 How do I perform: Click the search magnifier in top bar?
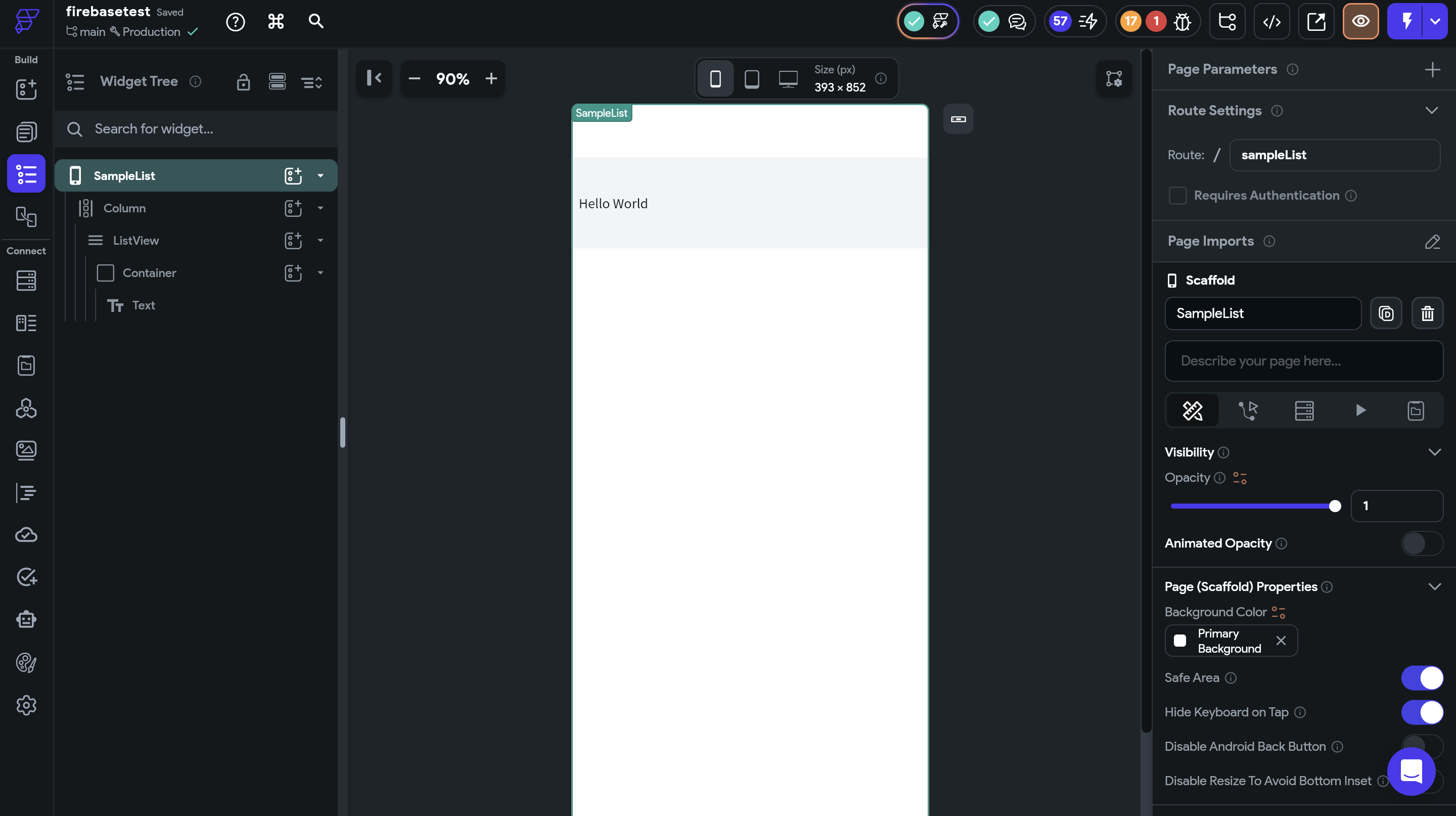tap(316, 21)
